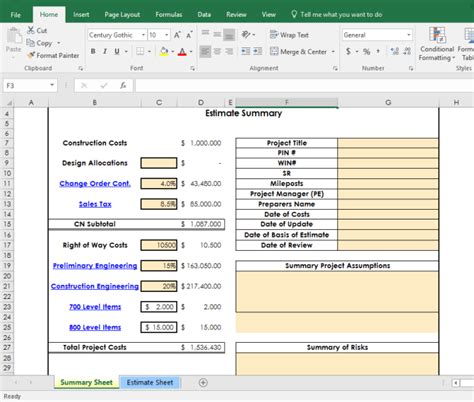Switch to the Page Layout tab

click(x=122, y=15)
